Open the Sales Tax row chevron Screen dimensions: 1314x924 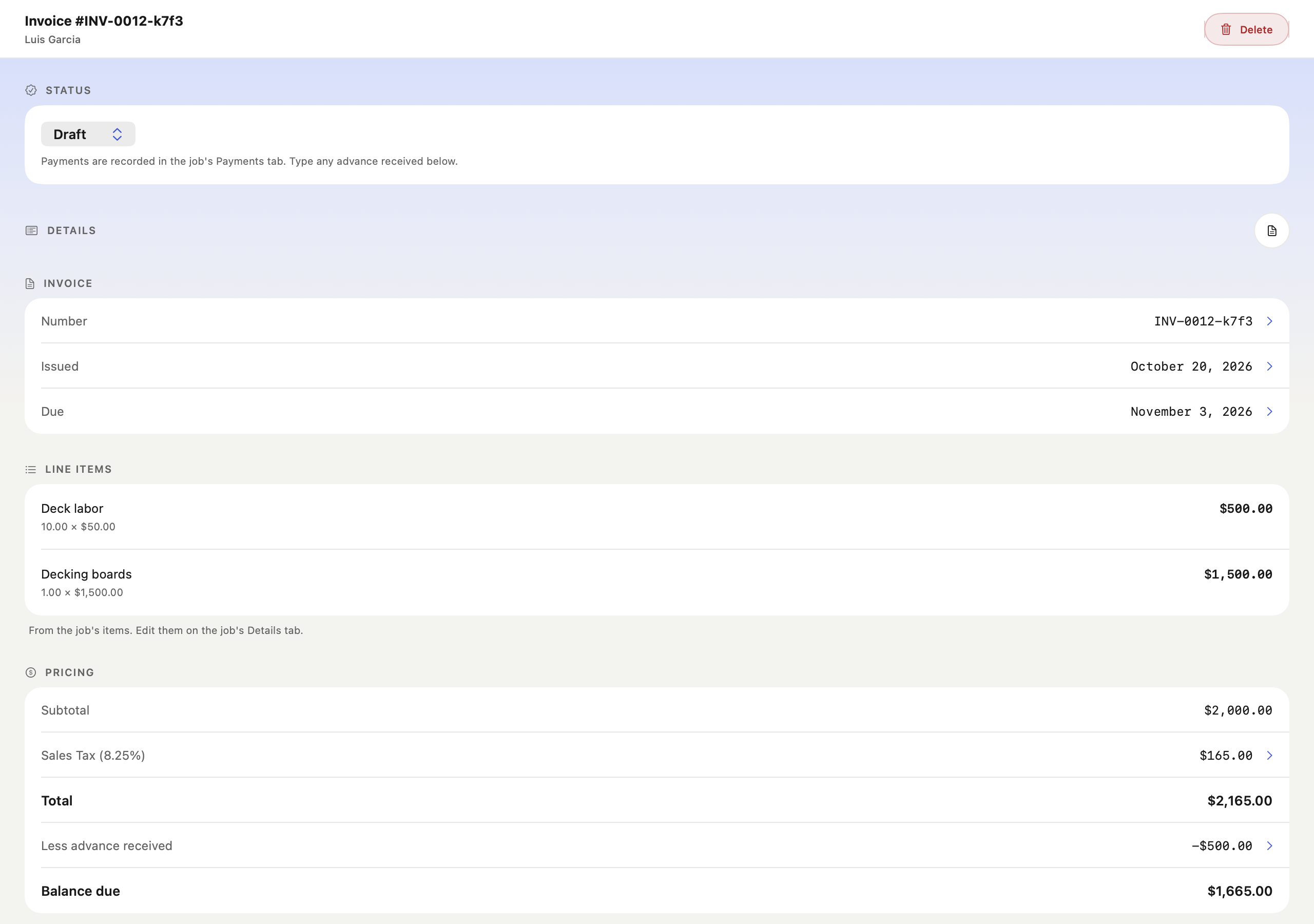tap(1269, 756)
